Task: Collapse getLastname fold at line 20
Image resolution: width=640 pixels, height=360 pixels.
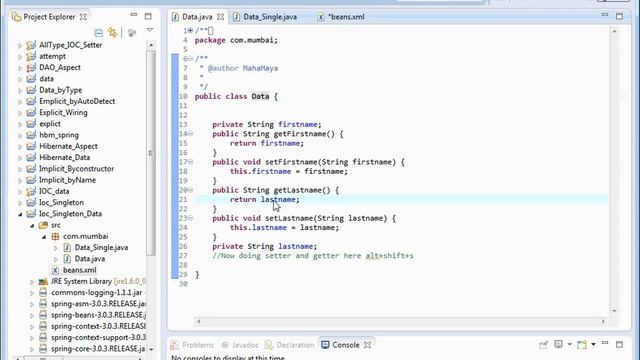Action: [190, 190]
